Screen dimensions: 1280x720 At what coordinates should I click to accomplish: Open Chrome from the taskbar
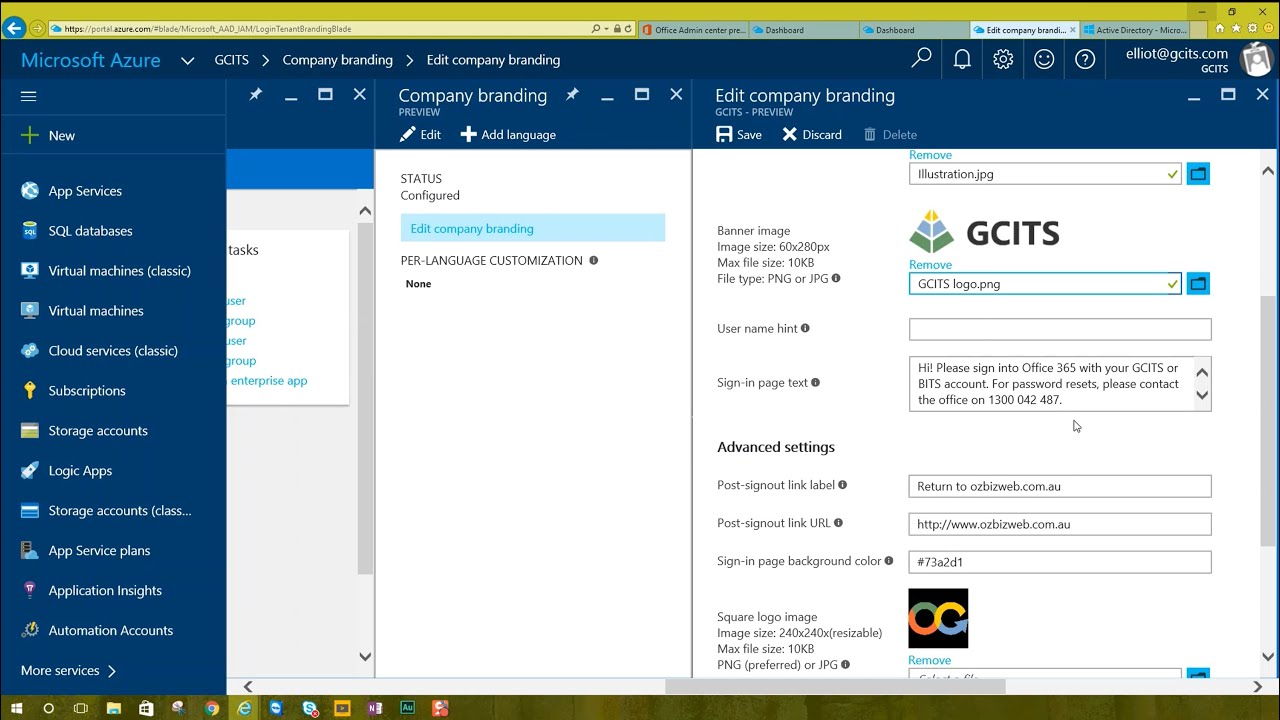[212, 708]
